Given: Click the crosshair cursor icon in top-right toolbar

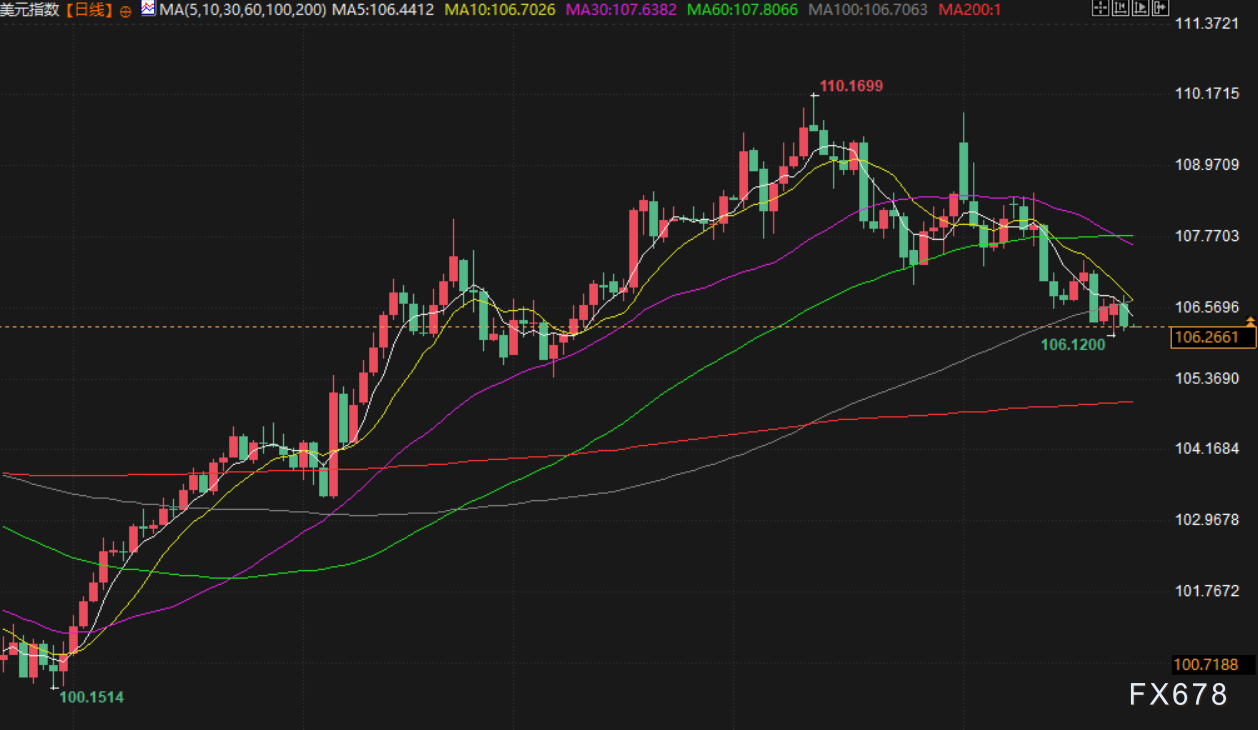Looking at the screenshot, I should tap(1100, 7).
